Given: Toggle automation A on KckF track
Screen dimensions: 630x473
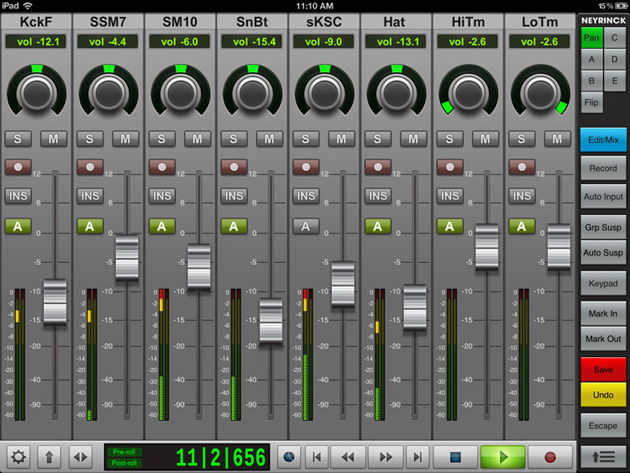Looking at the screenshot, I should pos(18,226).
